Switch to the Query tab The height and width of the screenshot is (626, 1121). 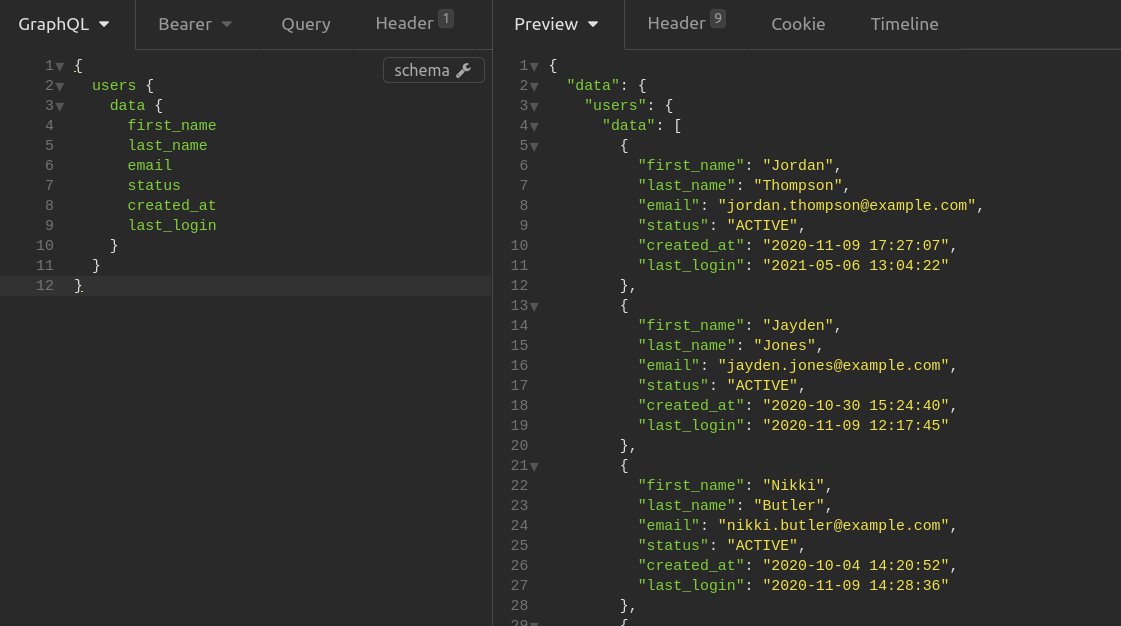tap(306, 24)
